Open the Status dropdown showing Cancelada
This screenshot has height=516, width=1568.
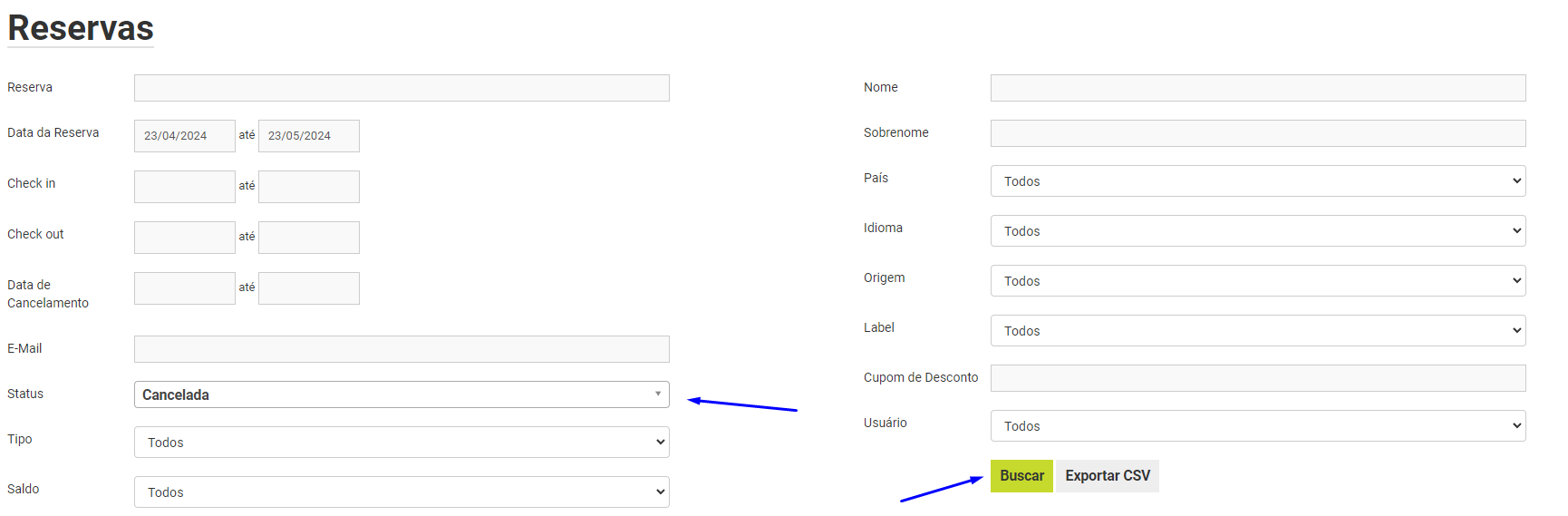[402, 394]
